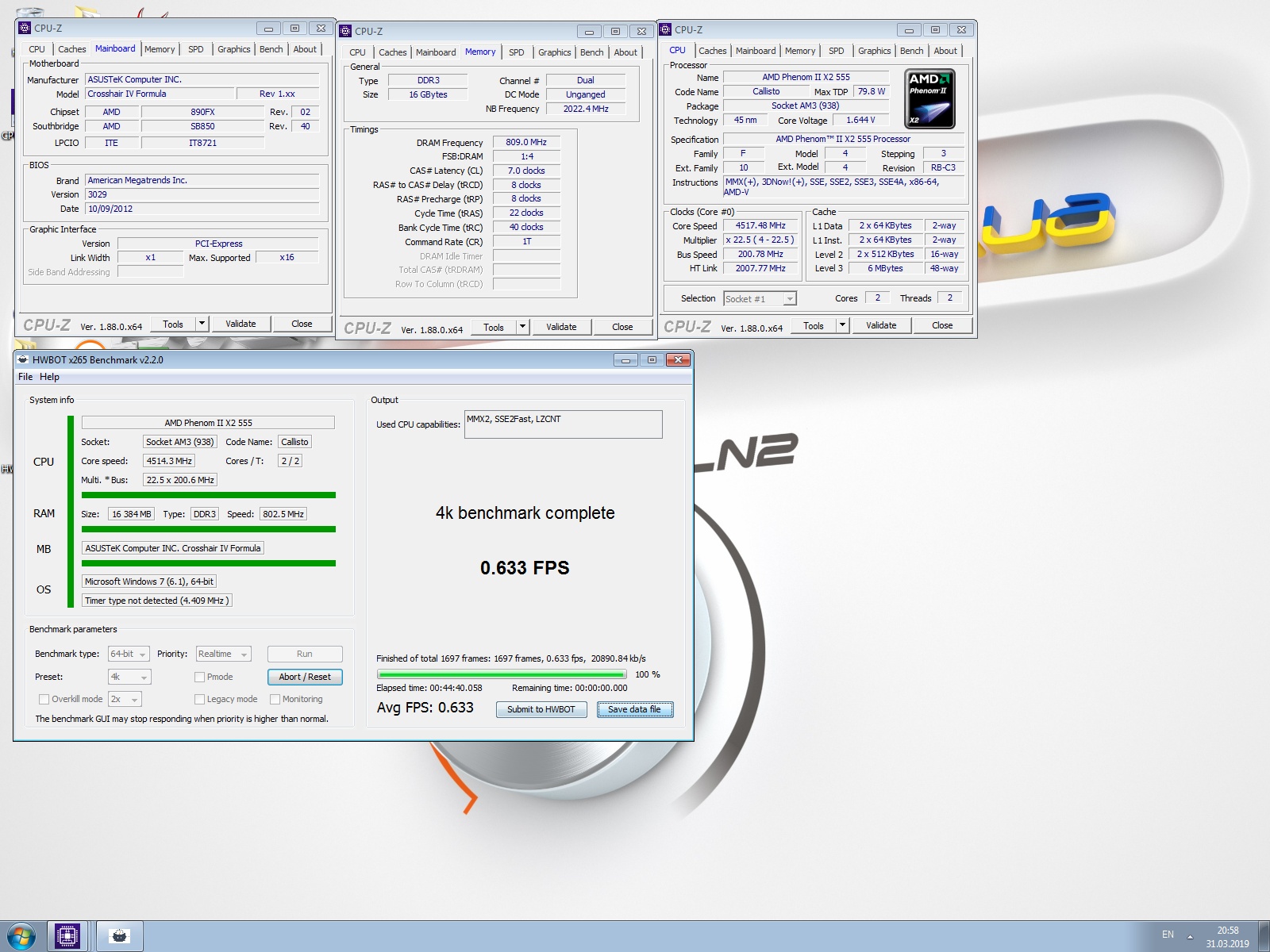Click the green CPU status bar

pos(209,495)
